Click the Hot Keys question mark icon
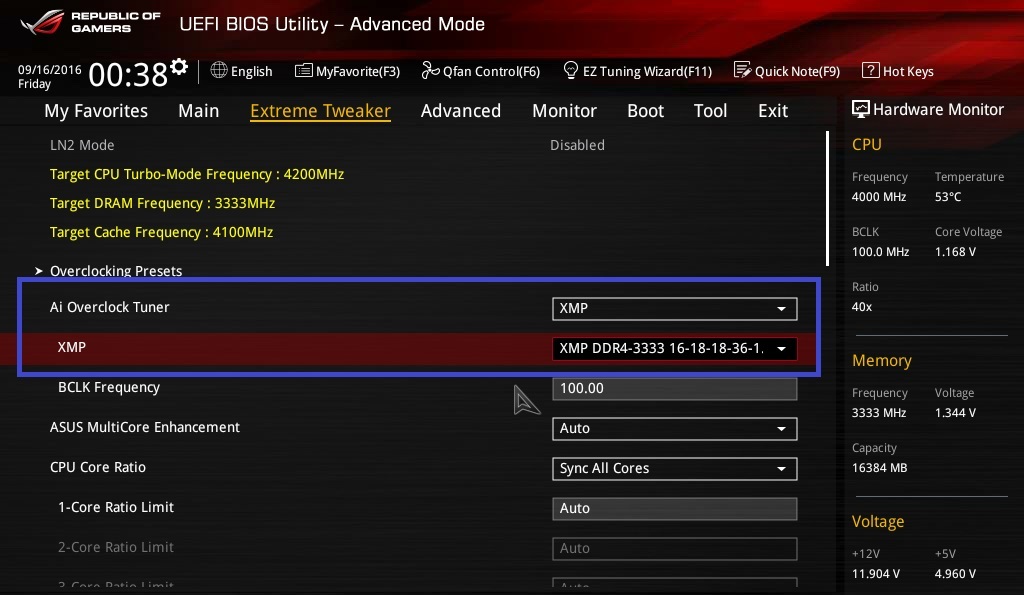This screenshot has height=595, width=1024. pyautogui.click(x=871, y=70)
